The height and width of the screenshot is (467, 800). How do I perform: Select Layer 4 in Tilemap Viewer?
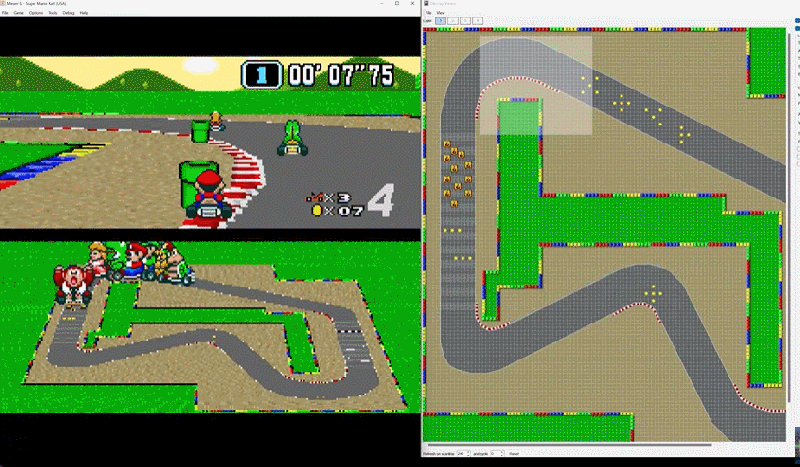tap(478, 21)
